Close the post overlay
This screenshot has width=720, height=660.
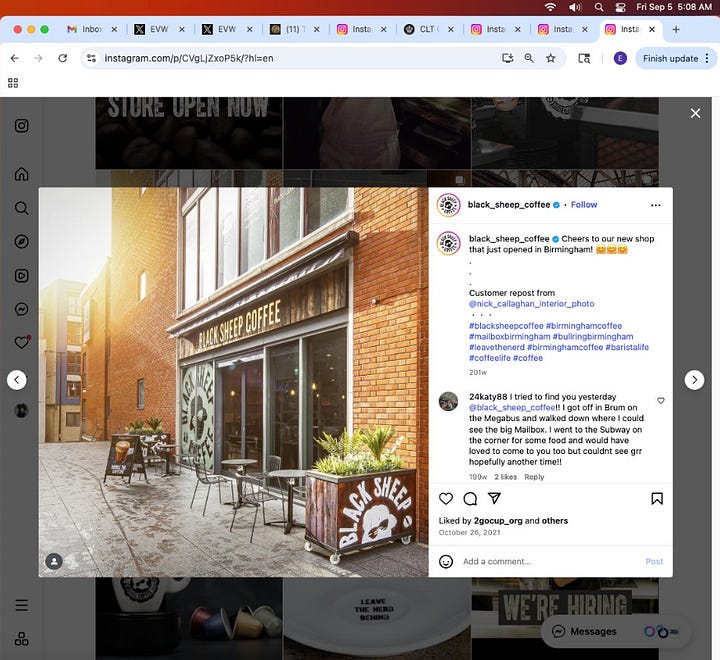point(696,113)
